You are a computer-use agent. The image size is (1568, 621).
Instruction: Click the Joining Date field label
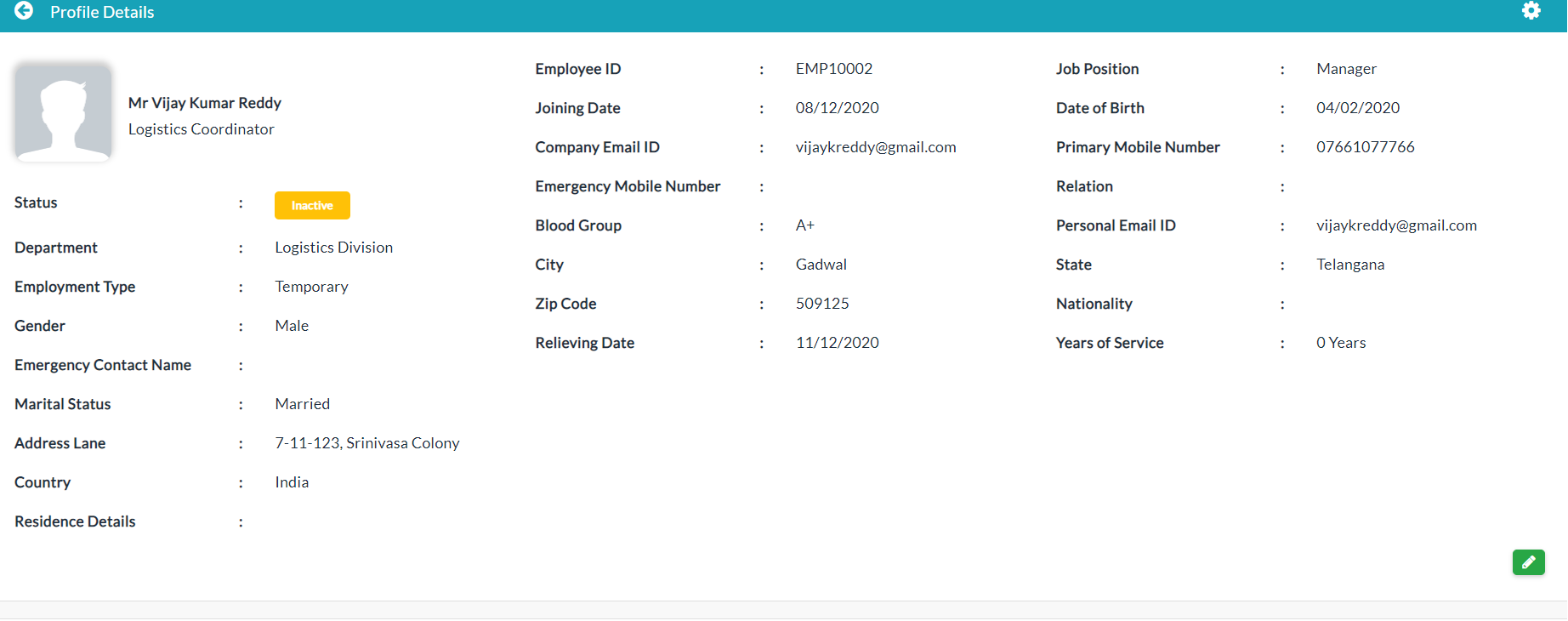tap(578, 108)
